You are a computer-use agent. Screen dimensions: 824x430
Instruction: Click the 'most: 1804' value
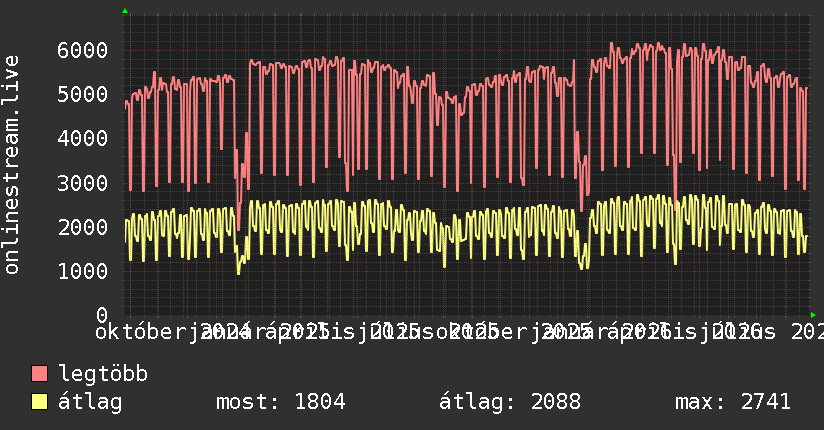(281, 402)
